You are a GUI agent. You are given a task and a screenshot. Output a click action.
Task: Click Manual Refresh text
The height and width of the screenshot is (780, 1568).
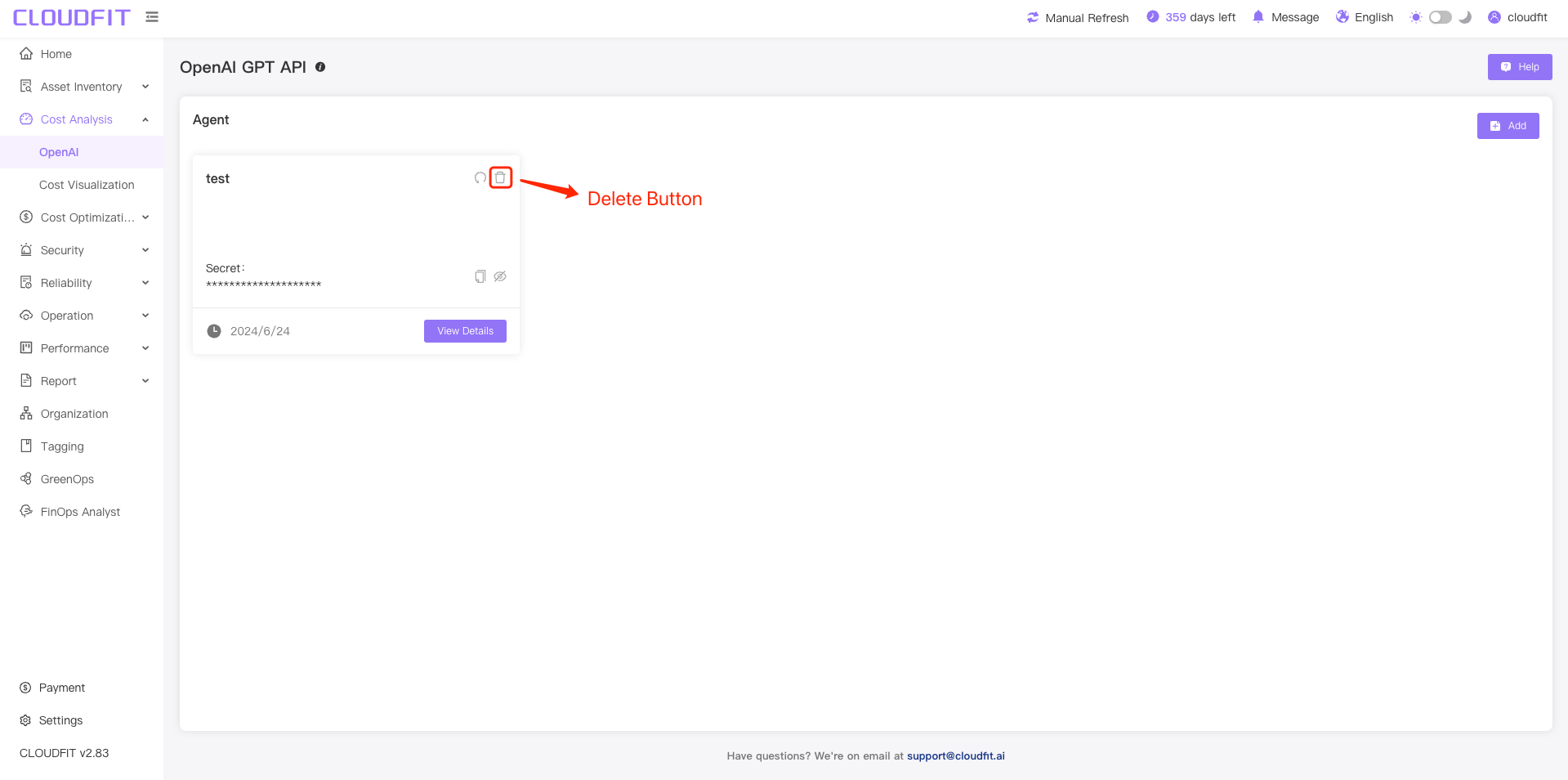pos(1087,17)
